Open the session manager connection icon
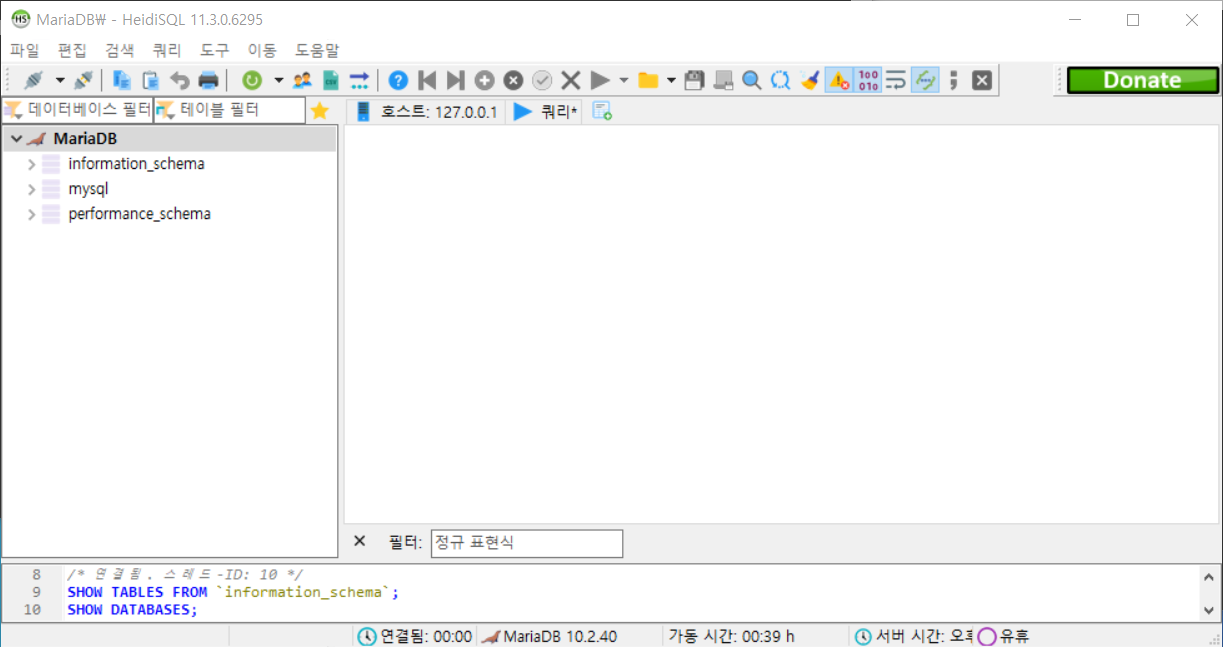This screenshot has height=647, width=1223. point(34,80)
